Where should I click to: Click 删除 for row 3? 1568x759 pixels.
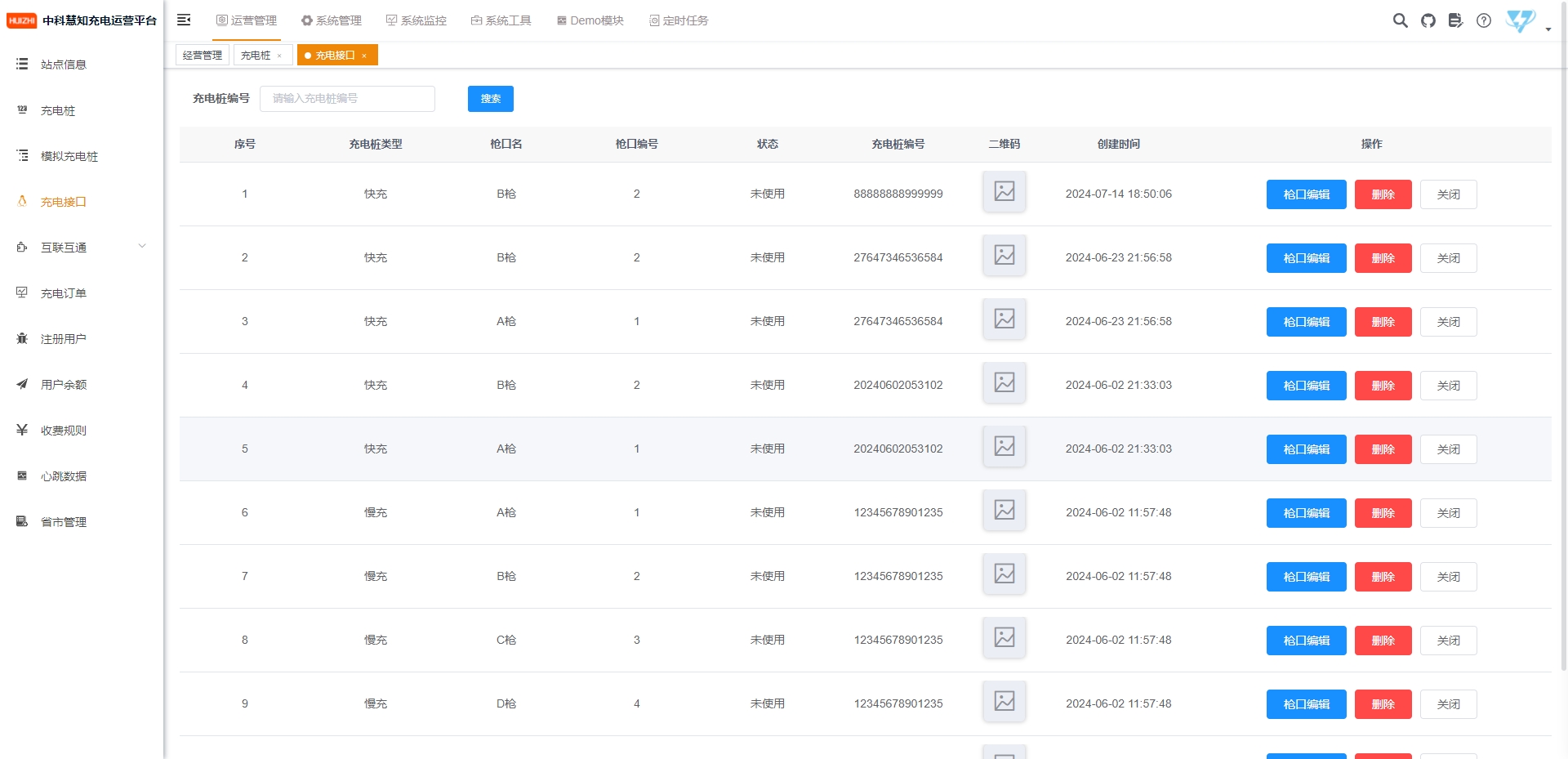(x=1383, y=322)
